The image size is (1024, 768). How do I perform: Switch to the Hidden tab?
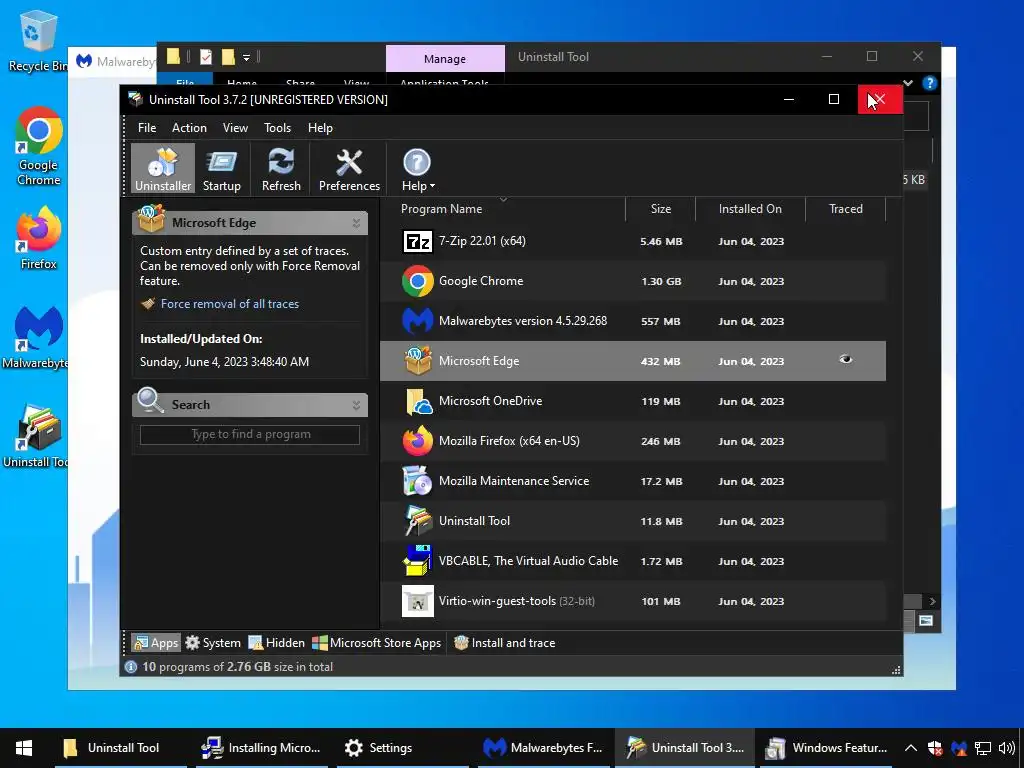pyautogui.click(x=277, y=643)
